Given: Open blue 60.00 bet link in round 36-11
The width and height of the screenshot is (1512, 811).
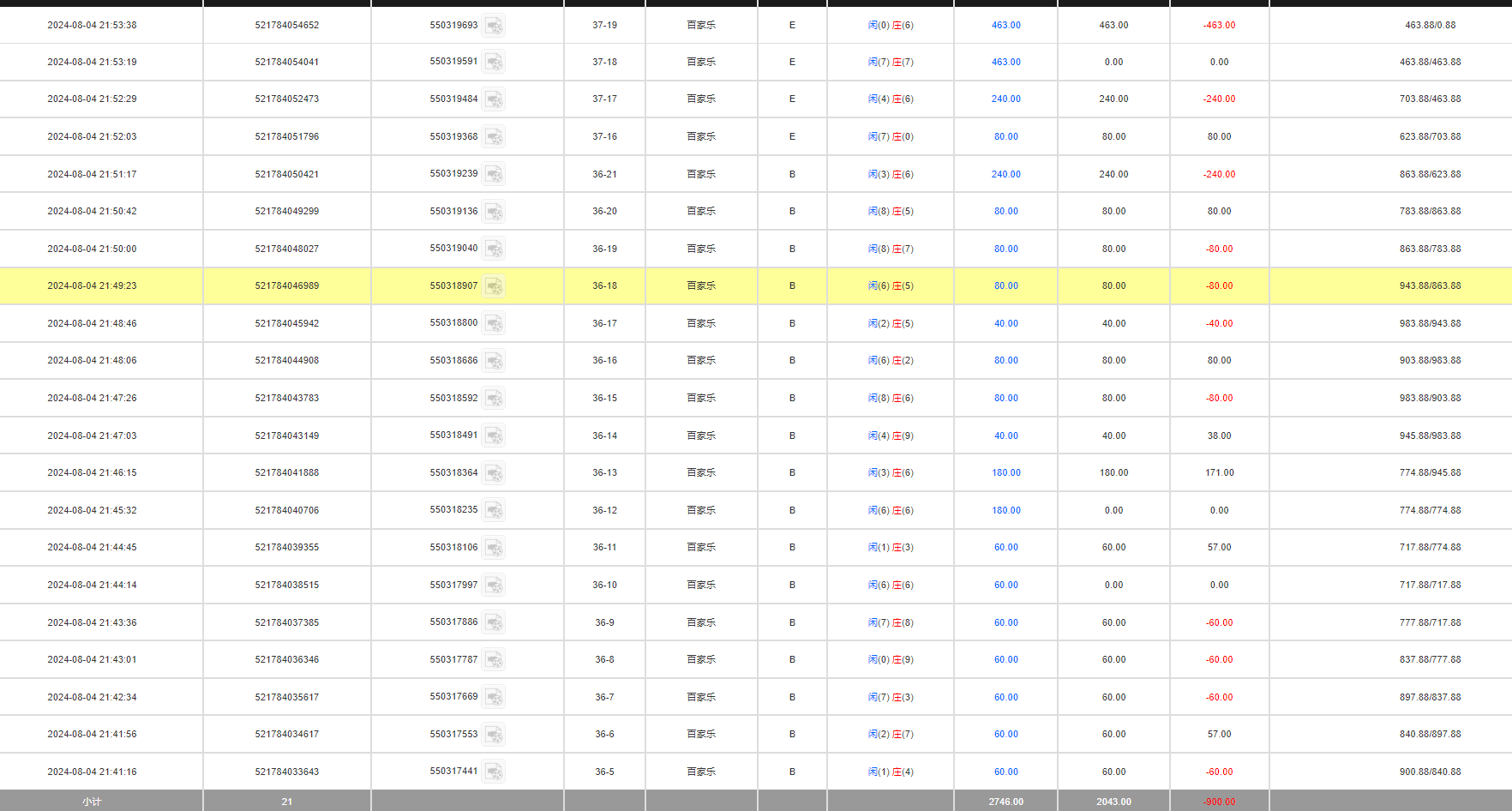Looking at the screenshot, I should [1005, 547].
